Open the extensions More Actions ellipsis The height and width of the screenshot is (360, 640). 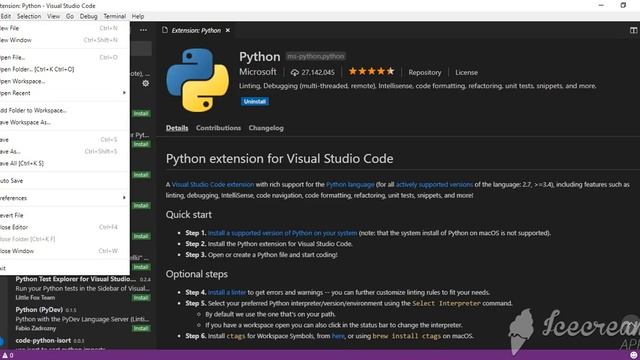pos(143,30)
